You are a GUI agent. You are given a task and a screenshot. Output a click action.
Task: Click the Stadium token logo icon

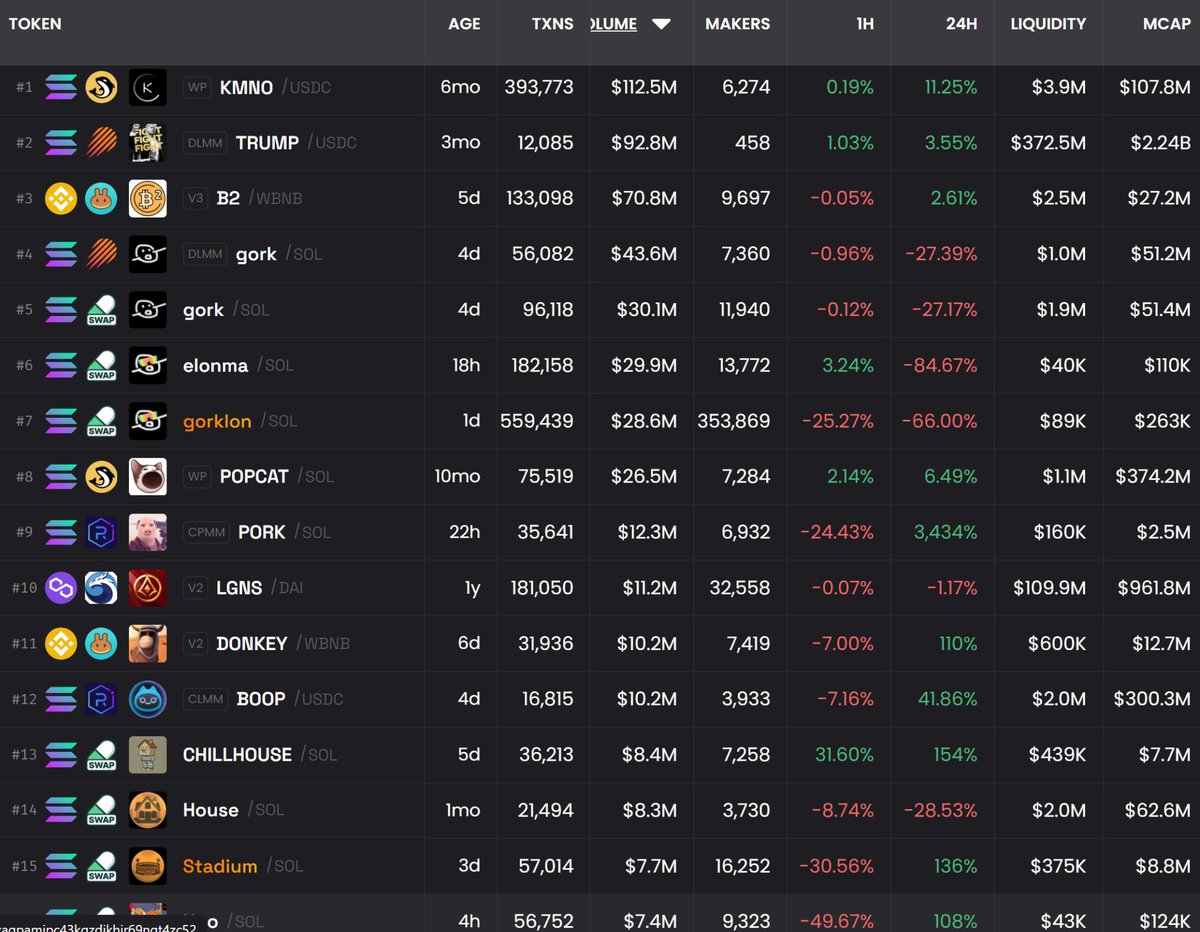(147, 866)
